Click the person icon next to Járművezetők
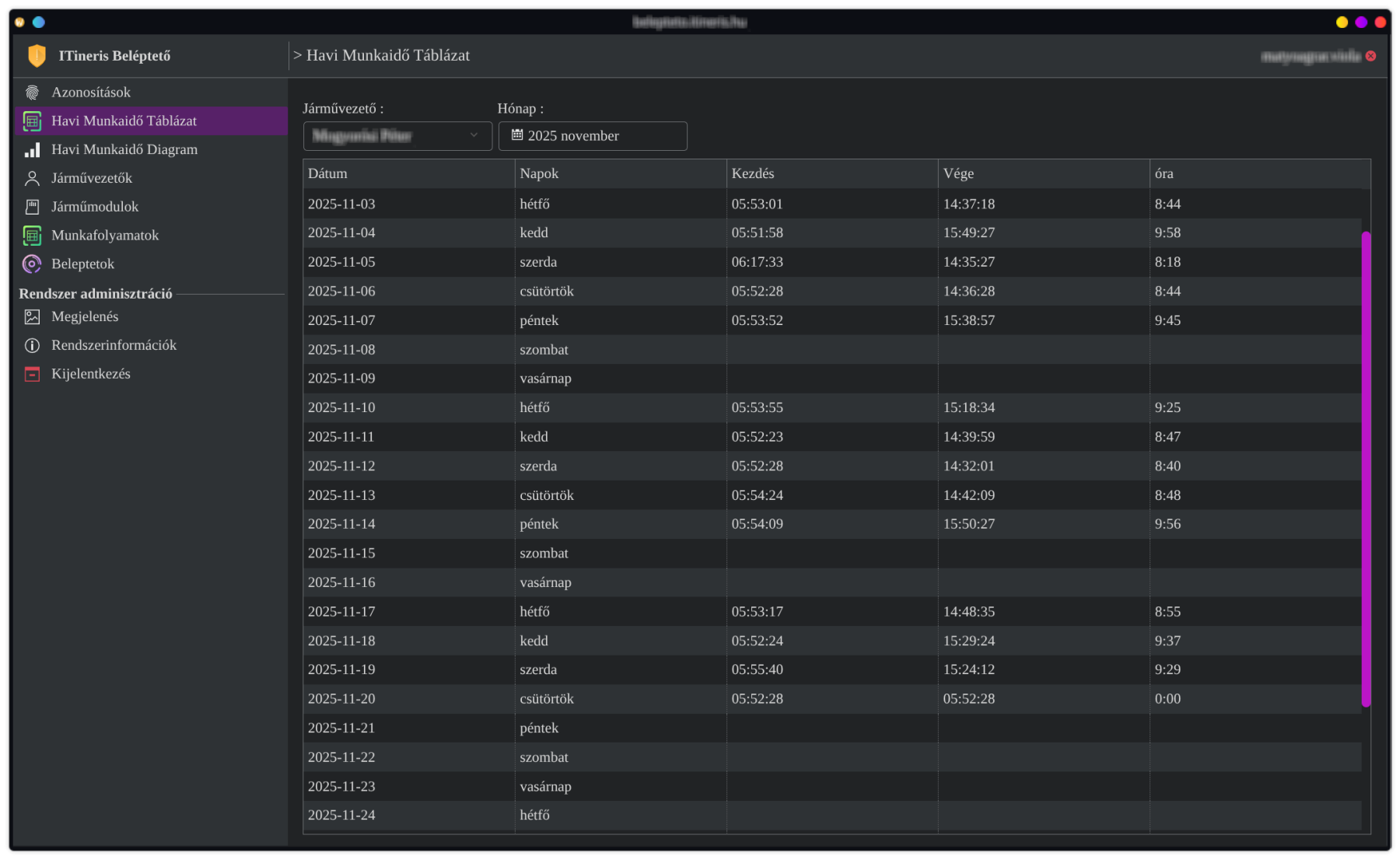The image size is (1400, 860). coord(32,179)
